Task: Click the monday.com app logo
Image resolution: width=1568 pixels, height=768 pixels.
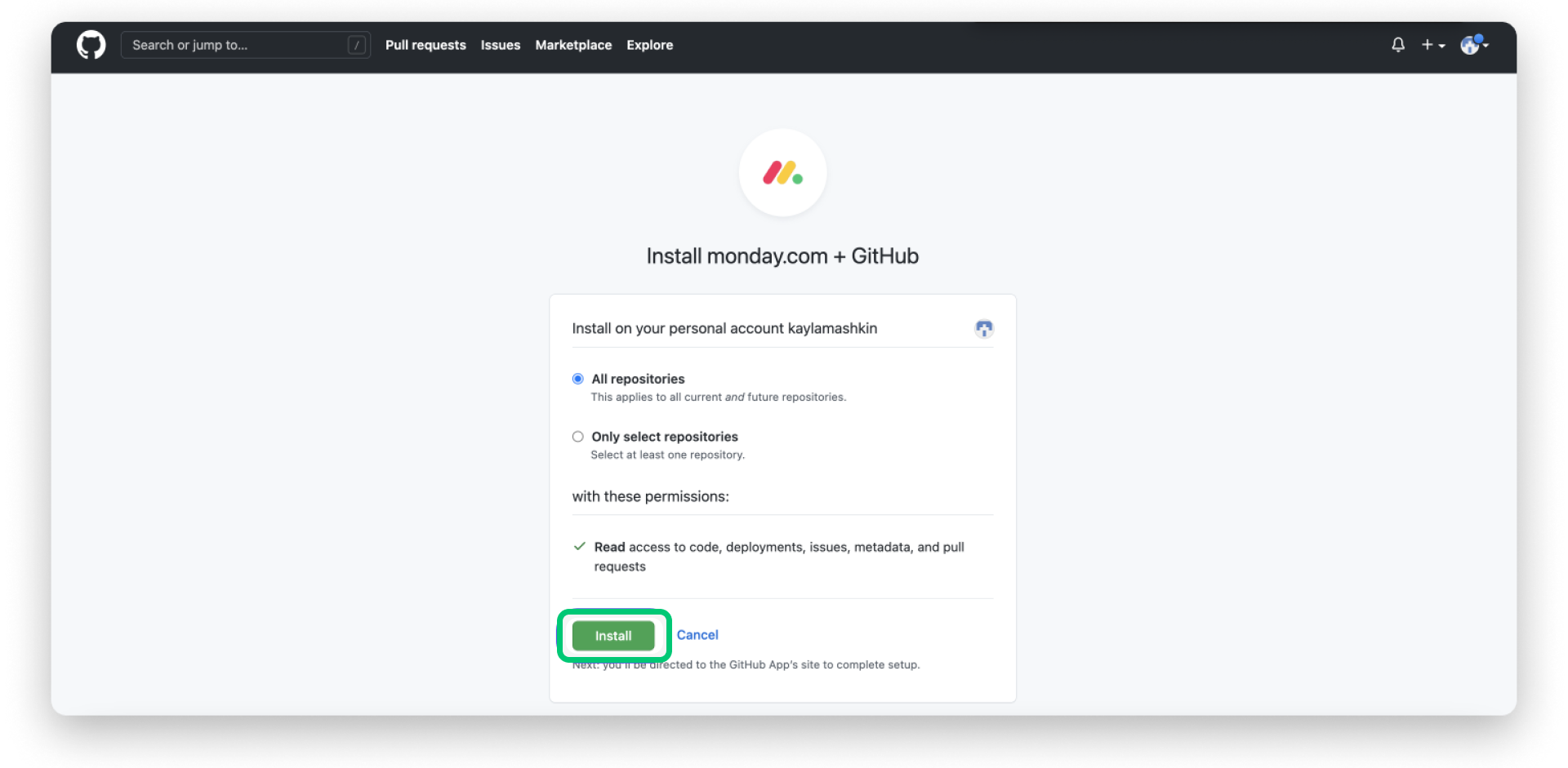Action: pyautogui.click(x=782, y=172)
